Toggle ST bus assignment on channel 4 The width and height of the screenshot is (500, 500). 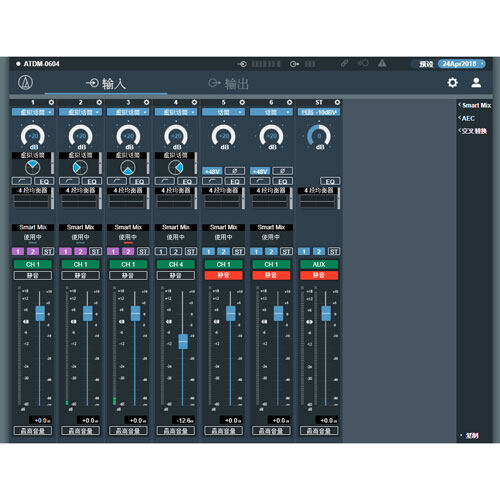coord(191,251)
